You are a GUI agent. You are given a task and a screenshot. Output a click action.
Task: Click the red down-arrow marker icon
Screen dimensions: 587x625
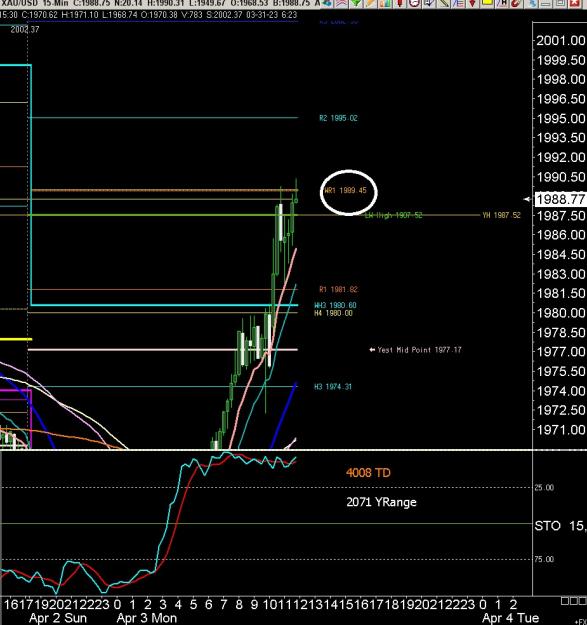(472, 3)
